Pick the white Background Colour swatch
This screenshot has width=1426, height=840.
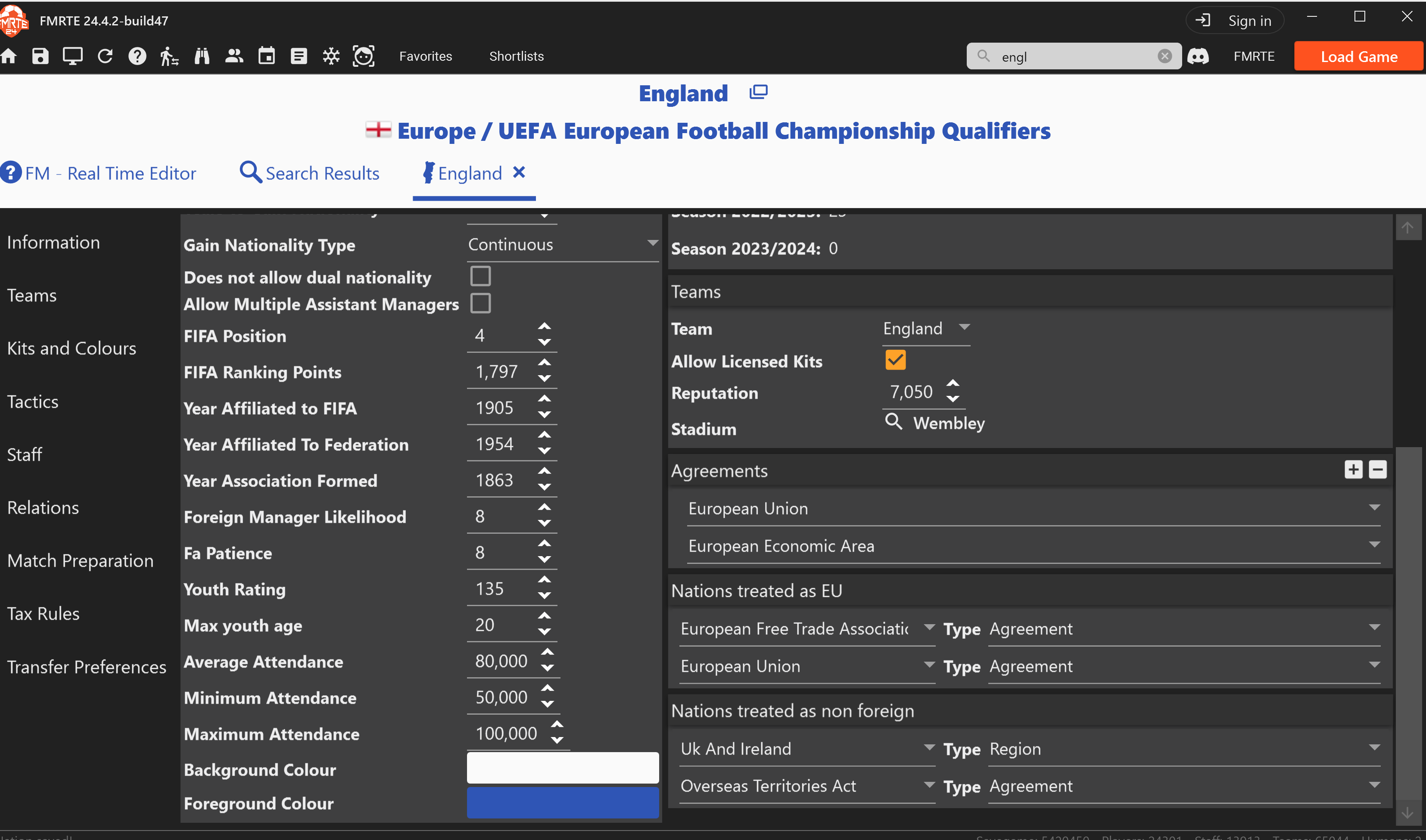tap(563, 768)
